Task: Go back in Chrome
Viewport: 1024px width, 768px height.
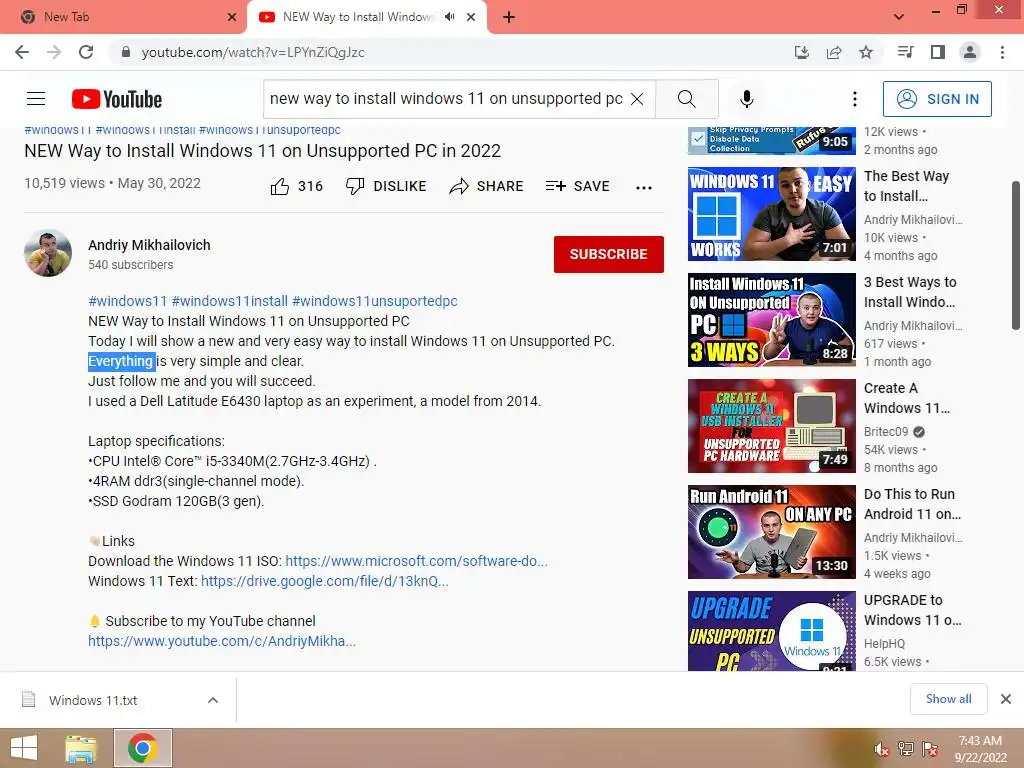Action: click(22, 52)
